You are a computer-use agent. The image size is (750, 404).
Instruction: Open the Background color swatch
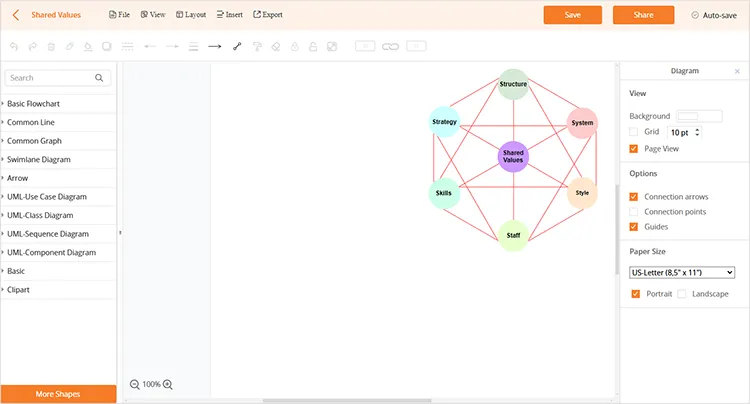[699, 116]
